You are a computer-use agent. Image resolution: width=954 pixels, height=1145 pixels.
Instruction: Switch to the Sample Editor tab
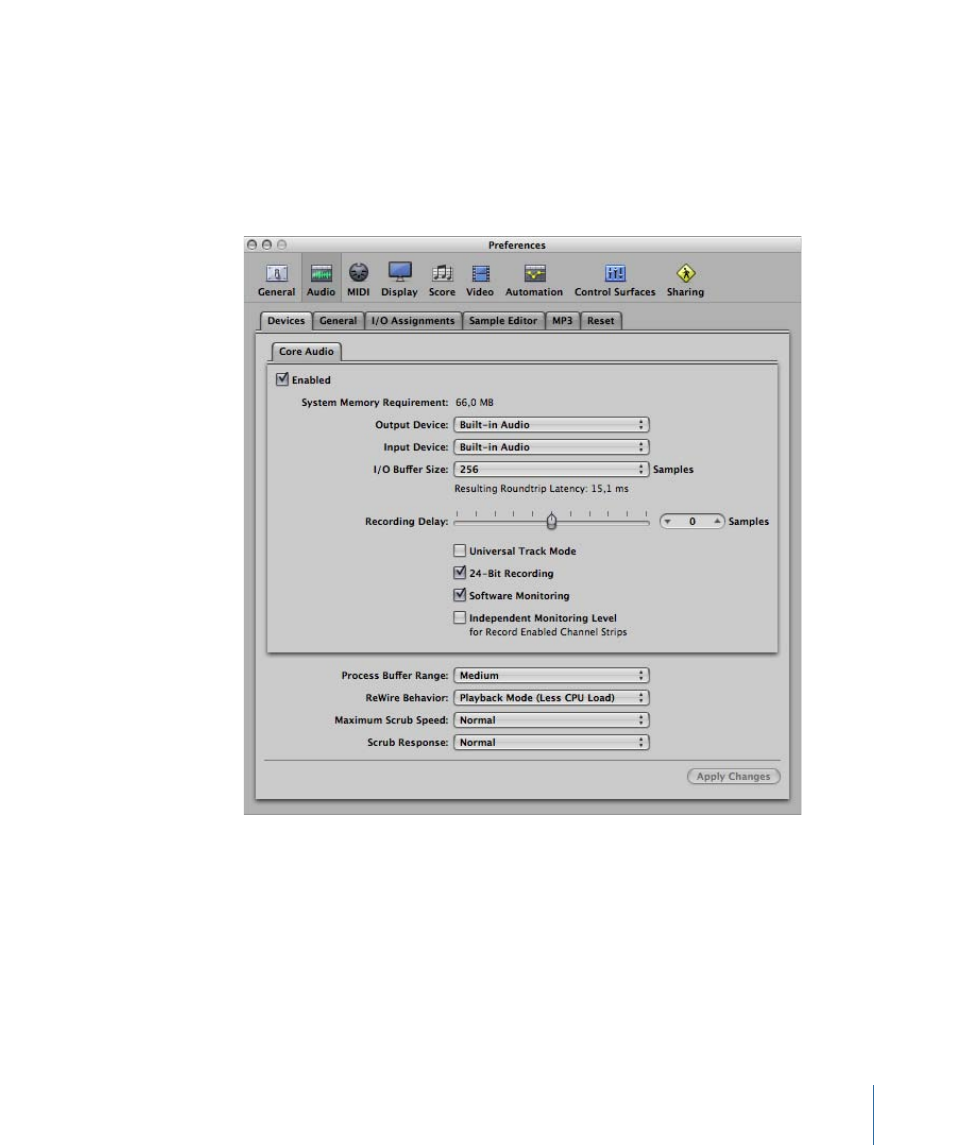(503, 321)
